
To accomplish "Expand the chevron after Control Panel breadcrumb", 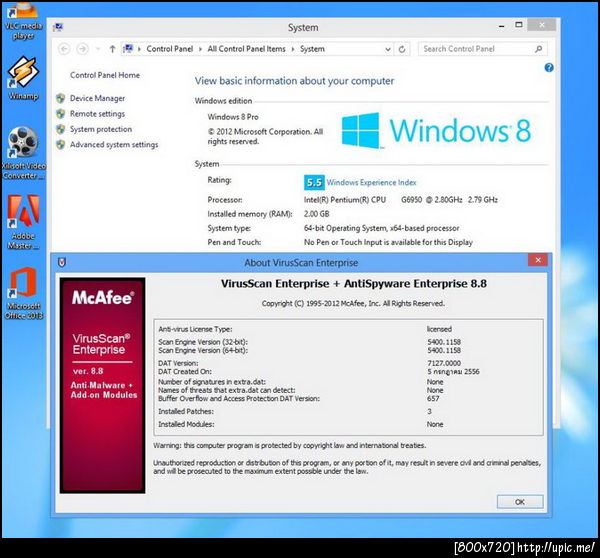I will [x=200, y=49].
